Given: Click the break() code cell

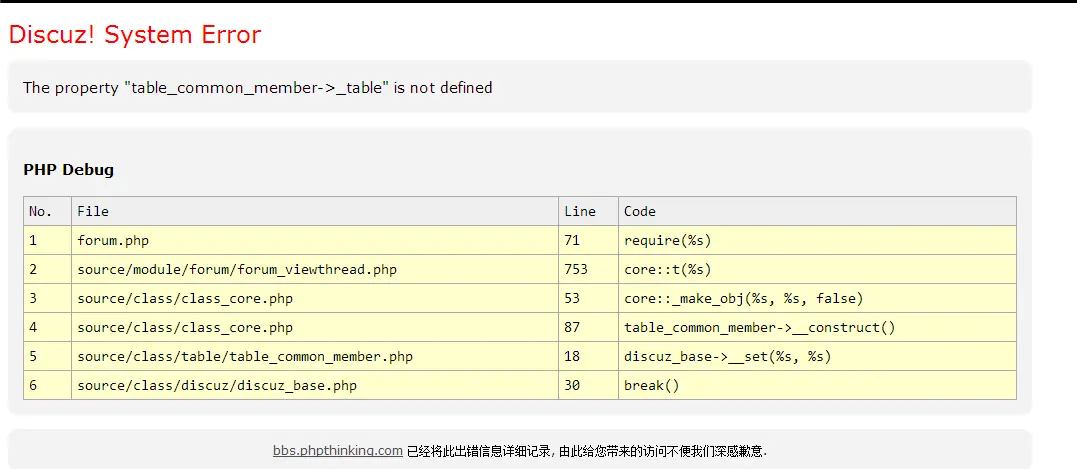Looking at the screenshot, I should point(817,385).
